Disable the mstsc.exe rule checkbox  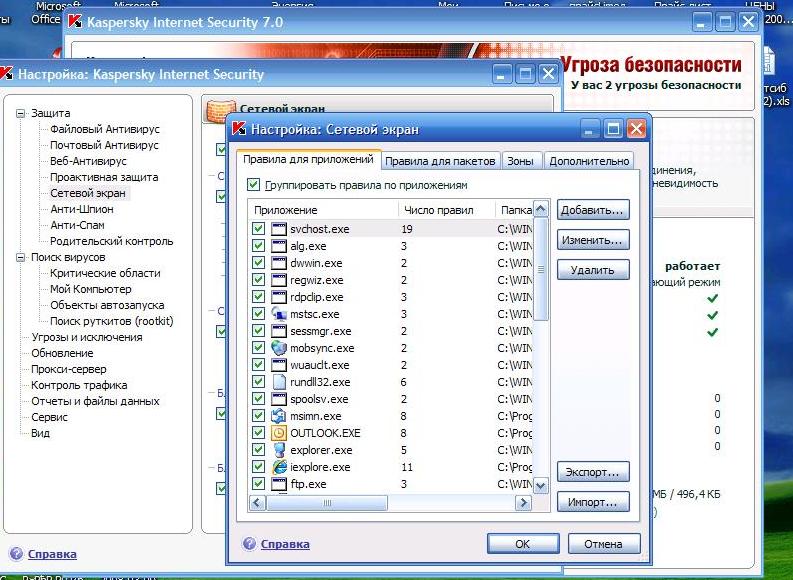(258, 314)
